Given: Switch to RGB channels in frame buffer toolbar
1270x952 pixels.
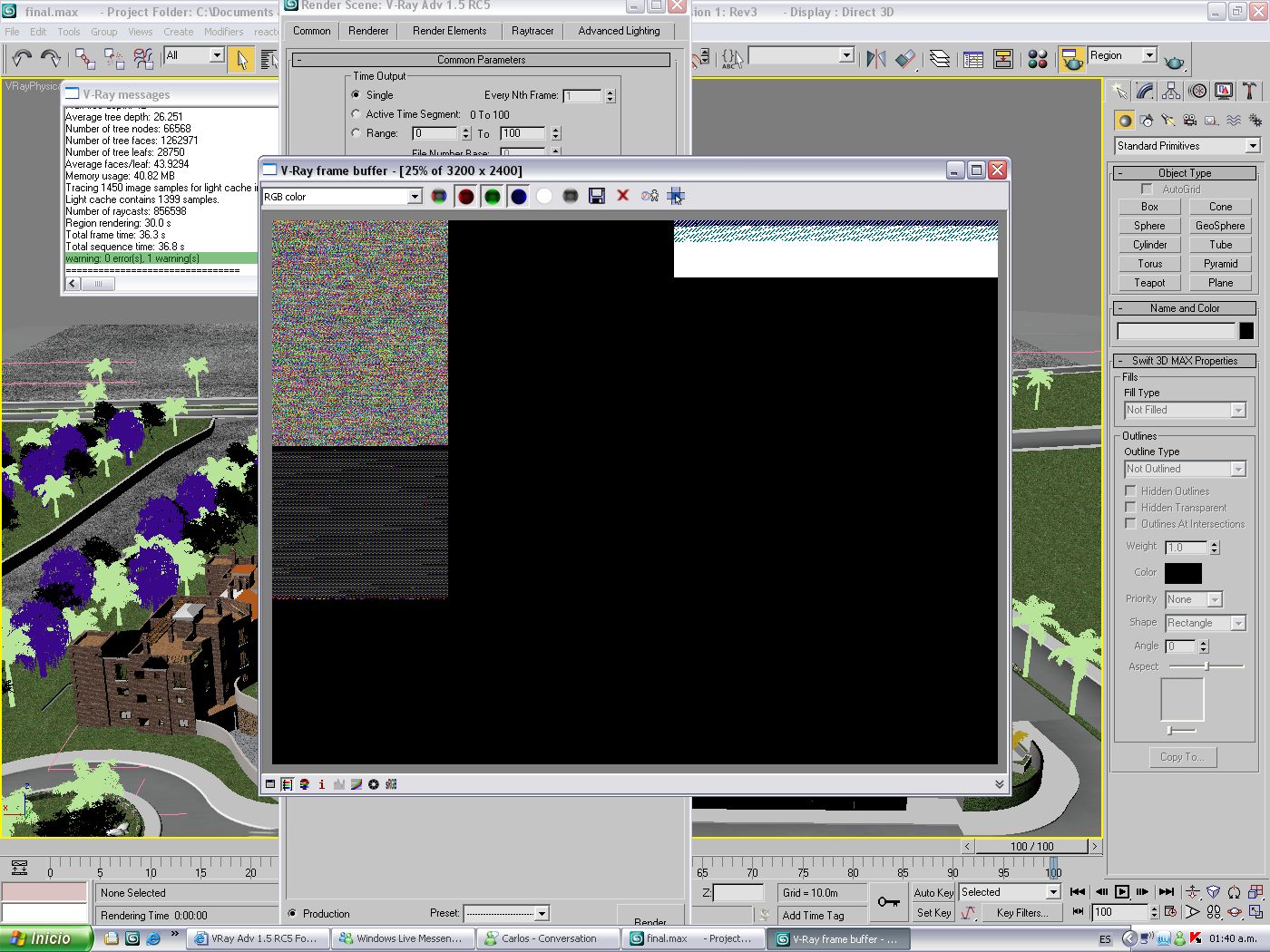Looking at the screenshot, I should (439, 197).
